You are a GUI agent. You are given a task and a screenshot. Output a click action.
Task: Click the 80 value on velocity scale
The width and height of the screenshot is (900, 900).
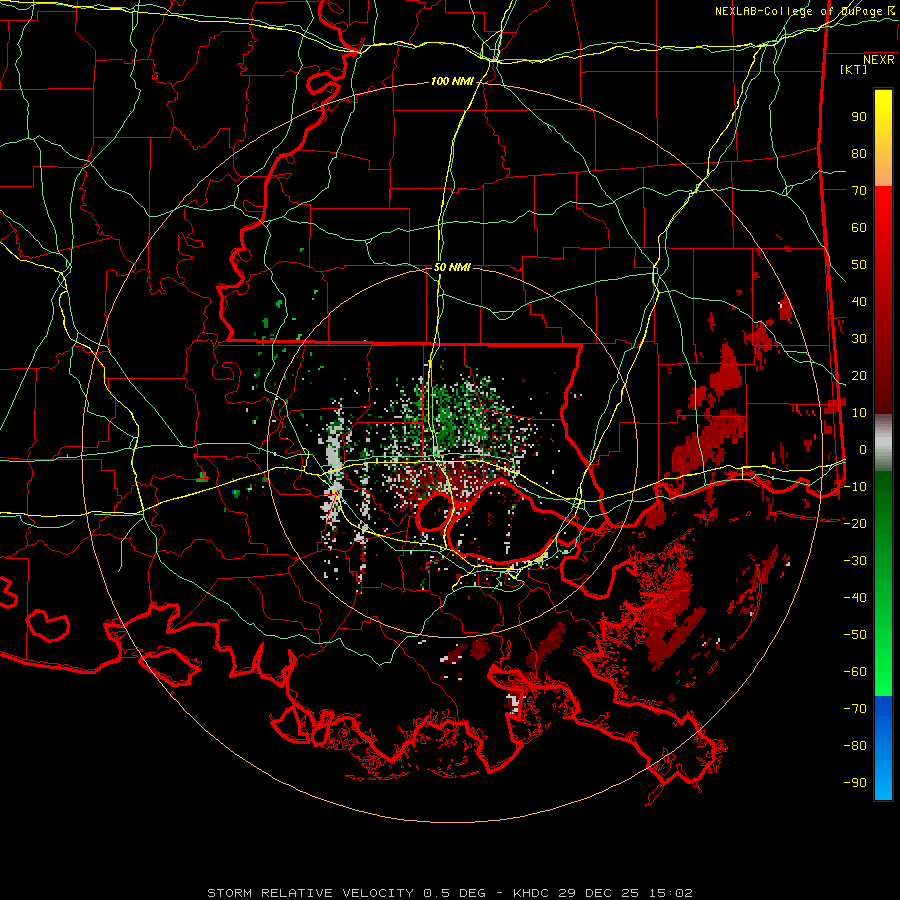point(859,154)
